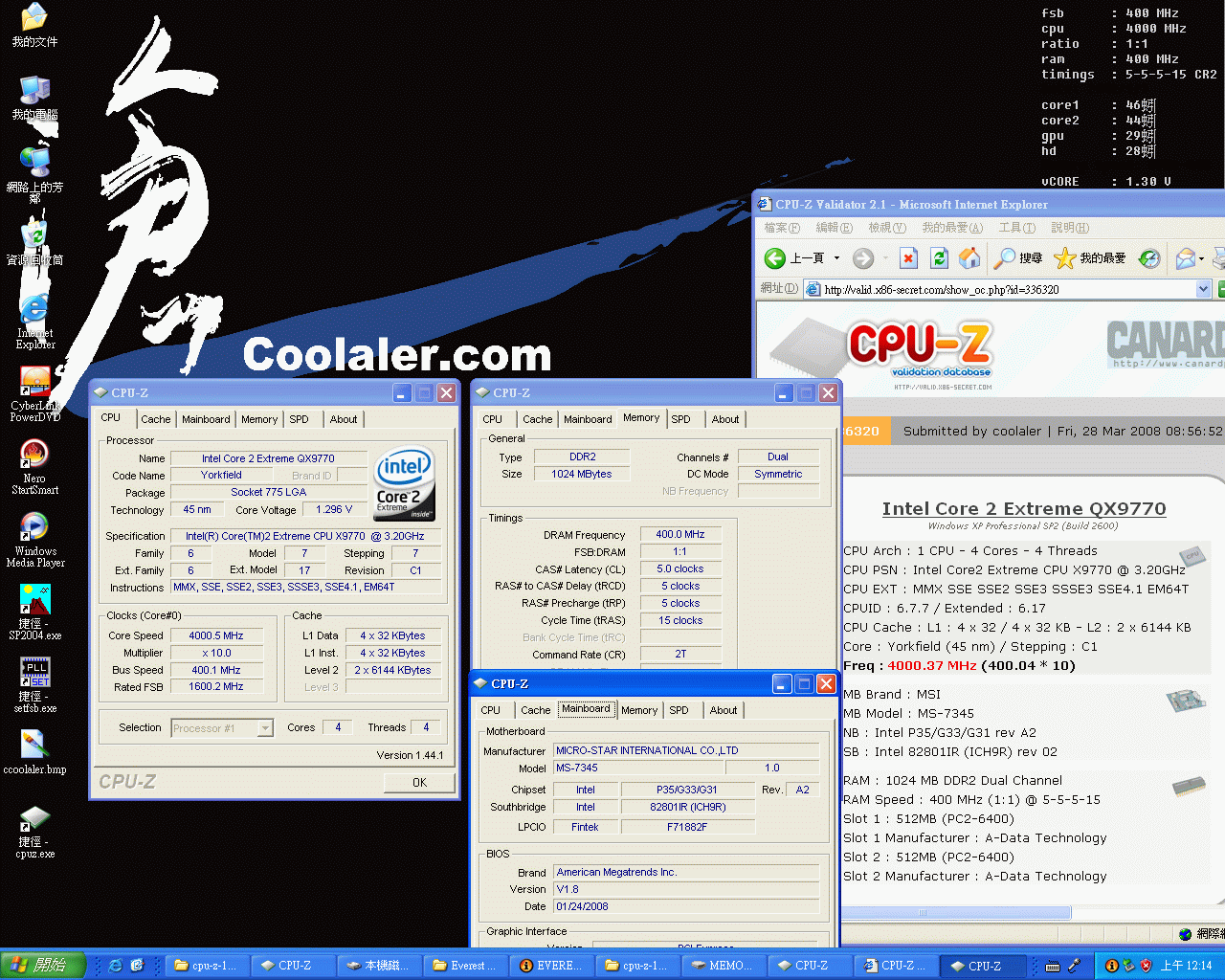This screenshot has height=980, width=1225.
Task: Switch to SPD tab in CPU-Z processor window
Action: 300,419
